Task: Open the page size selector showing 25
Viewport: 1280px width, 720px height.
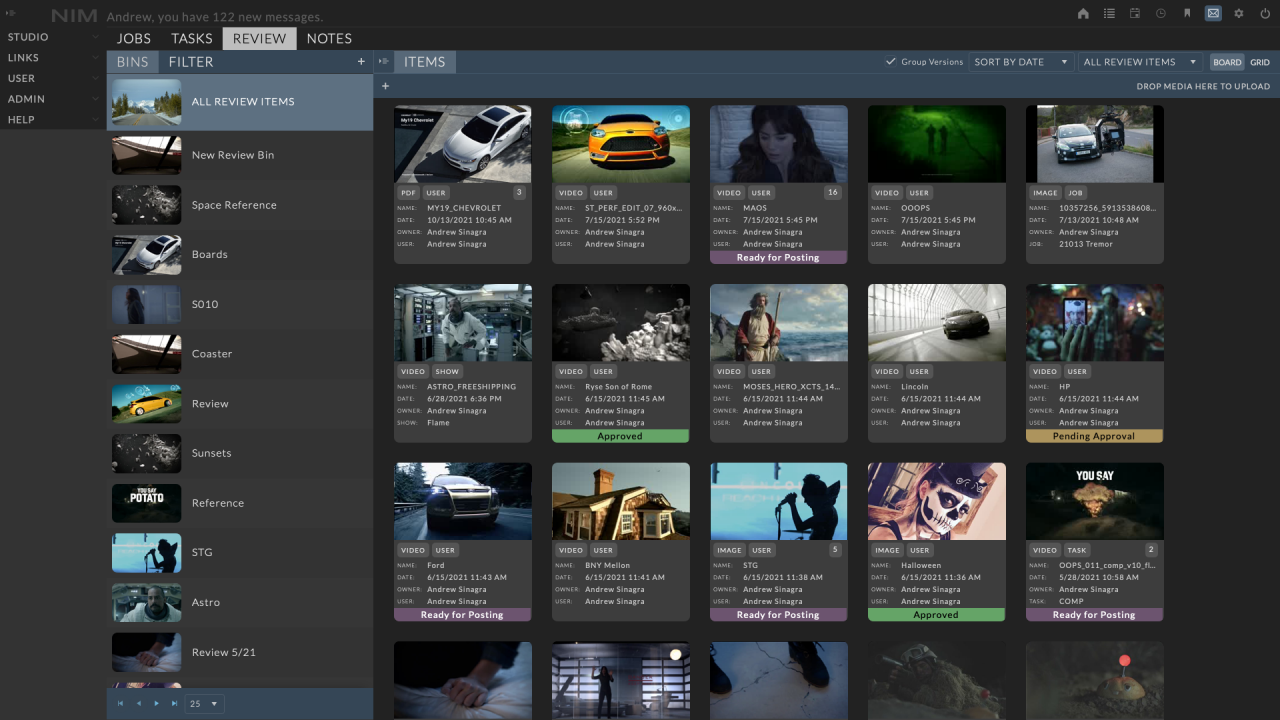Action: point(203,703)
